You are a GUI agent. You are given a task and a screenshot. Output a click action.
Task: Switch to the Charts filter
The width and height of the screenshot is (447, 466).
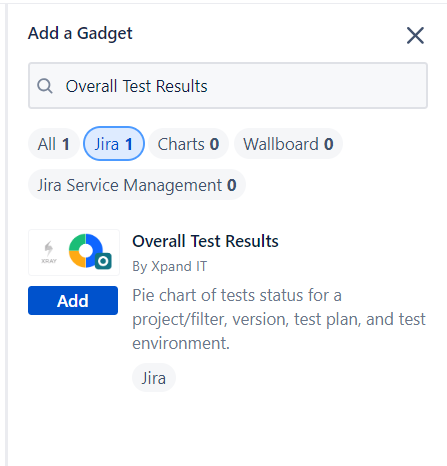coord(188,144)
